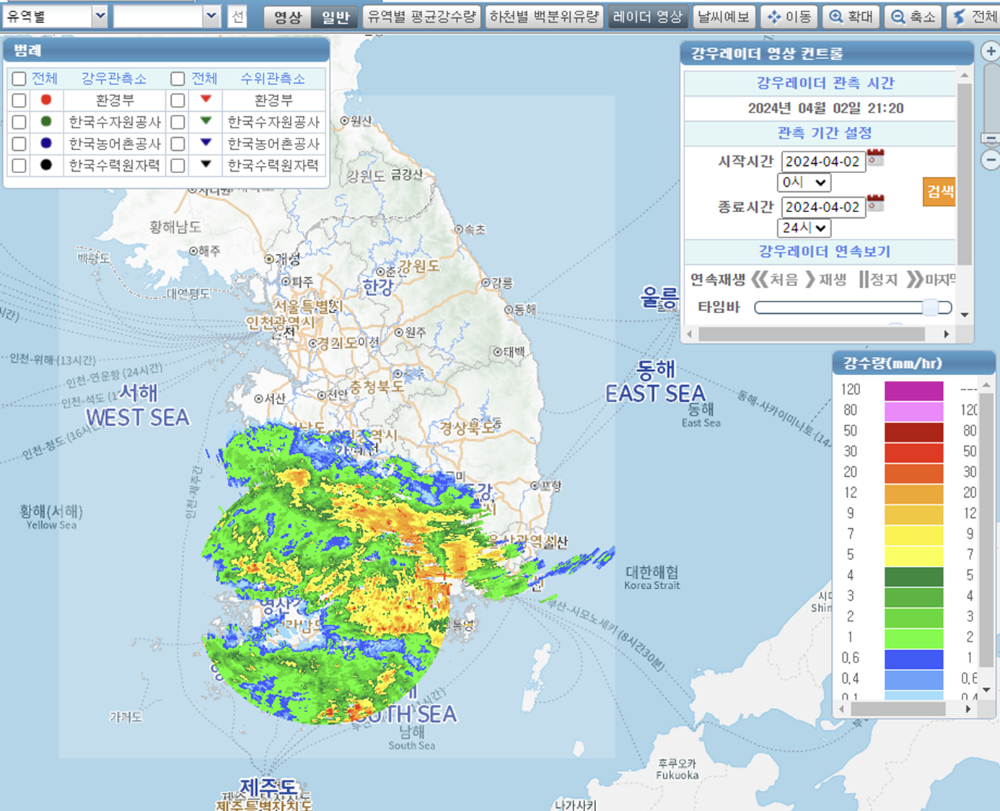Play radar animation with 재생
This screenshot has height=811, width=1000.
pyautogui.click(x=825, y=279)
